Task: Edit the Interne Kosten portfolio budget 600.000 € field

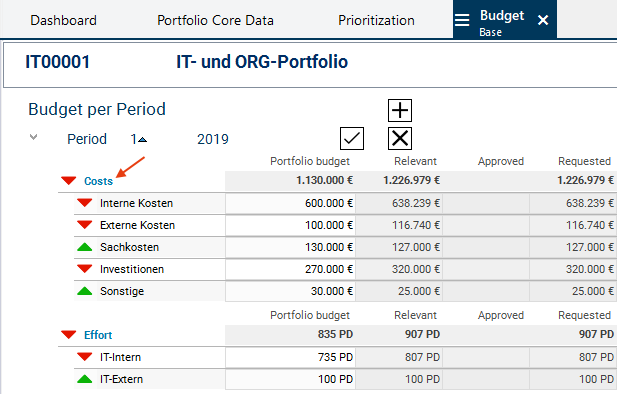Action: pyautogui.click(x=290, y=203)
